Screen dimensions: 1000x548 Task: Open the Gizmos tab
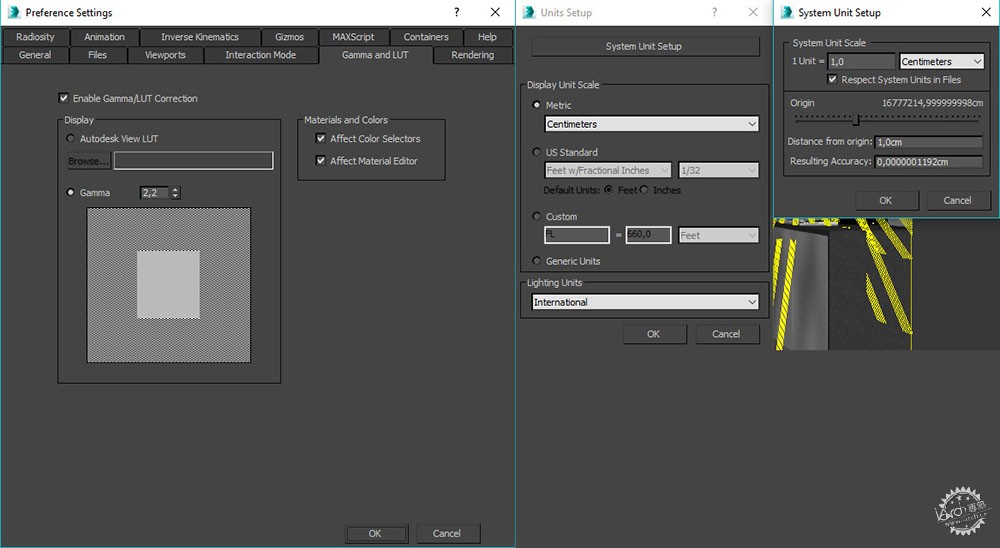[290, 37]
